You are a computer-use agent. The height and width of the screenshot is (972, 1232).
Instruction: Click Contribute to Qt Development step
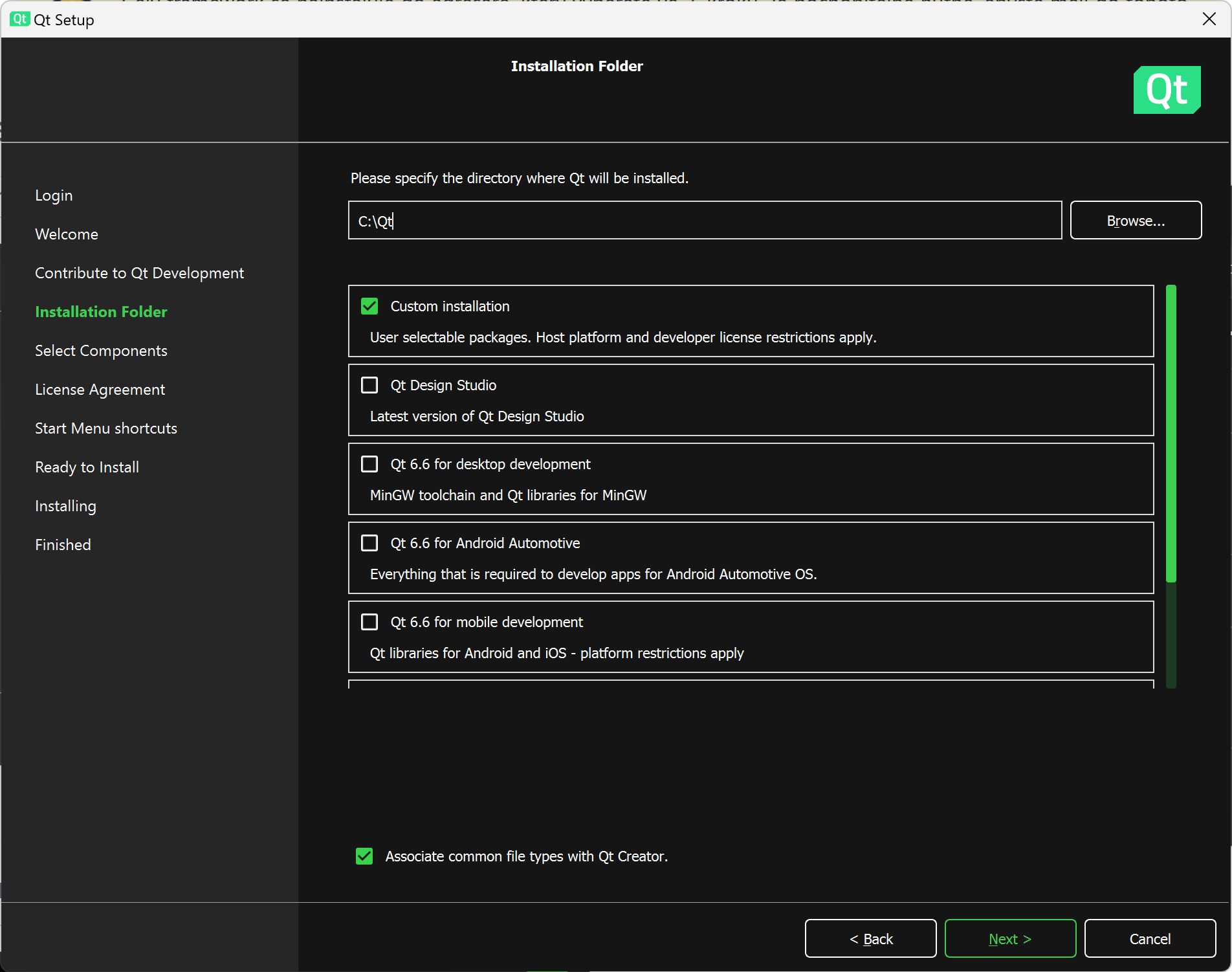tap(139, 273)
